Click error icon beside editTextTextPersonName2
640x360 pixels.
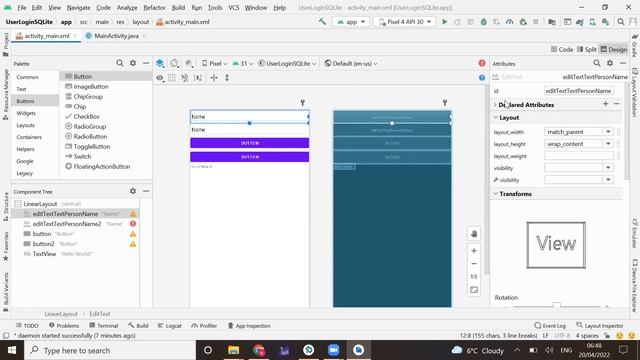click(x=133, y=224)
